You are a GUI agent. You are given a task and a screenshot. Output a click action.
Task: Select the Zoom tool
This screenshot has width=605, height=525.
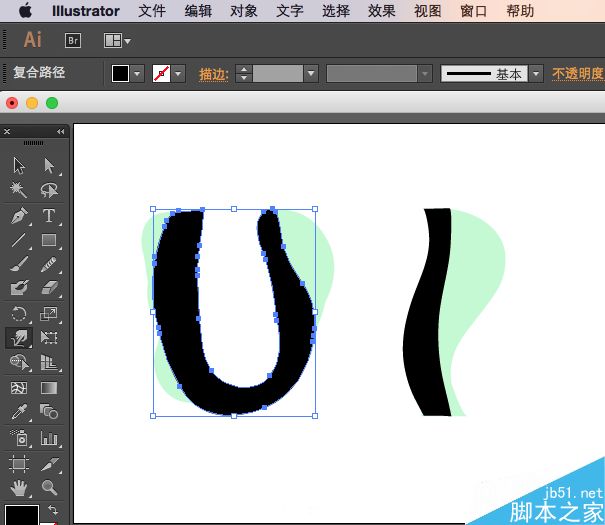pyautogui.click(x=49, y=488)
